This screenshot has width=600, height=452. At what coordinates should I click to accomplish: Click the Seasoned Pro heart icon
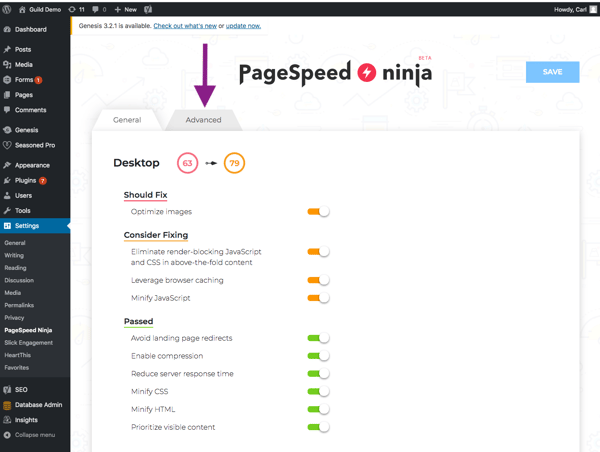tap(7, 145)
